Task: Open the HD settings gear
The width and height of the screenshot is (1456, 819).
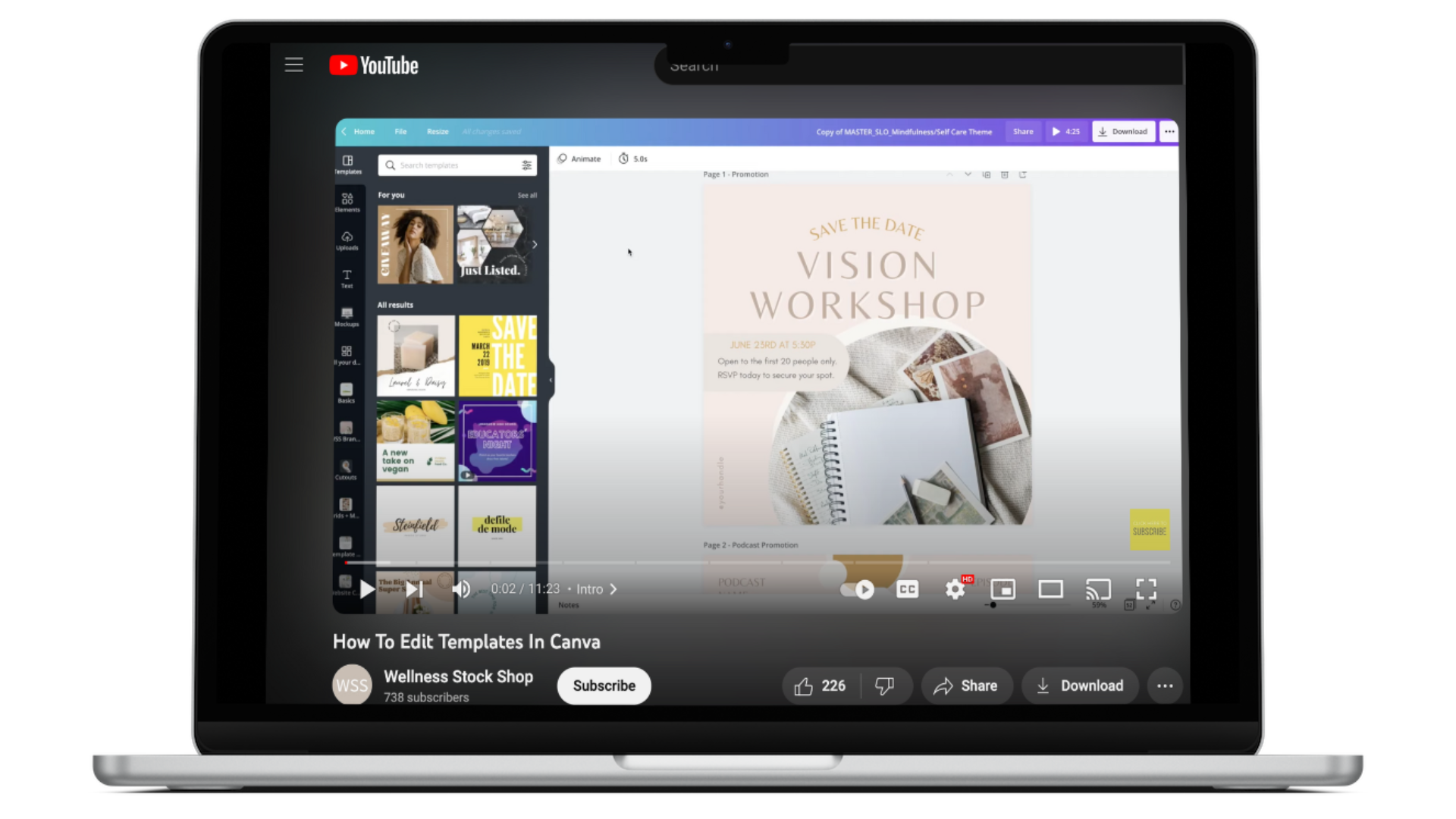Action: (x=955, y=589)
